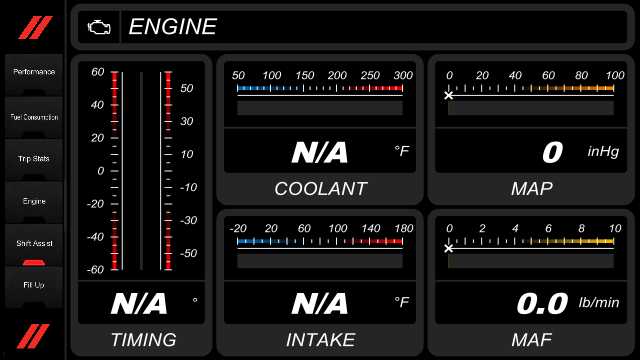This screenshot has height=360, width=640.
Task: Select the Engine tab in sidebar
Action: [x=34, y=202]
